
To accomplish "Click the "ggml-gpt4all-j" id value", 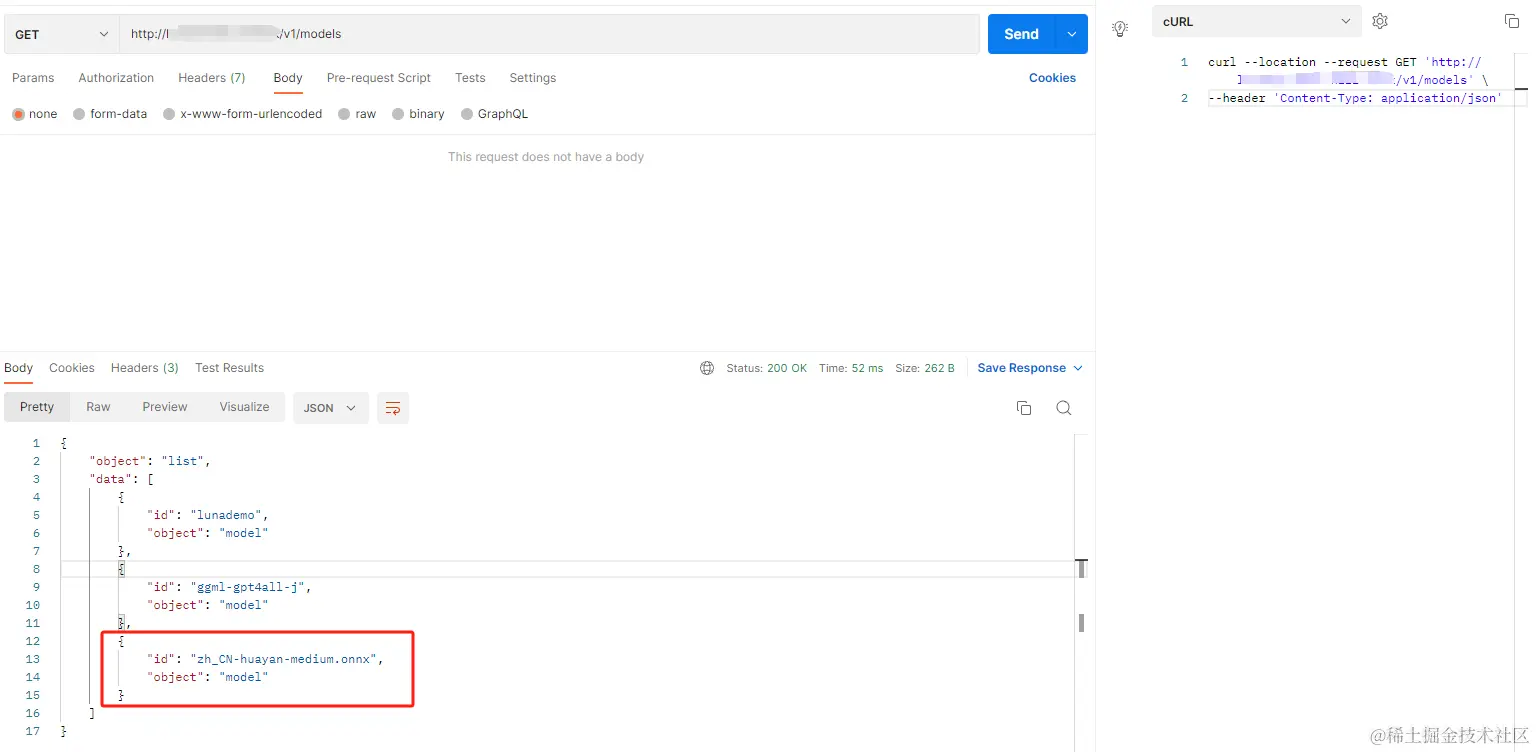I will point(247,587).
